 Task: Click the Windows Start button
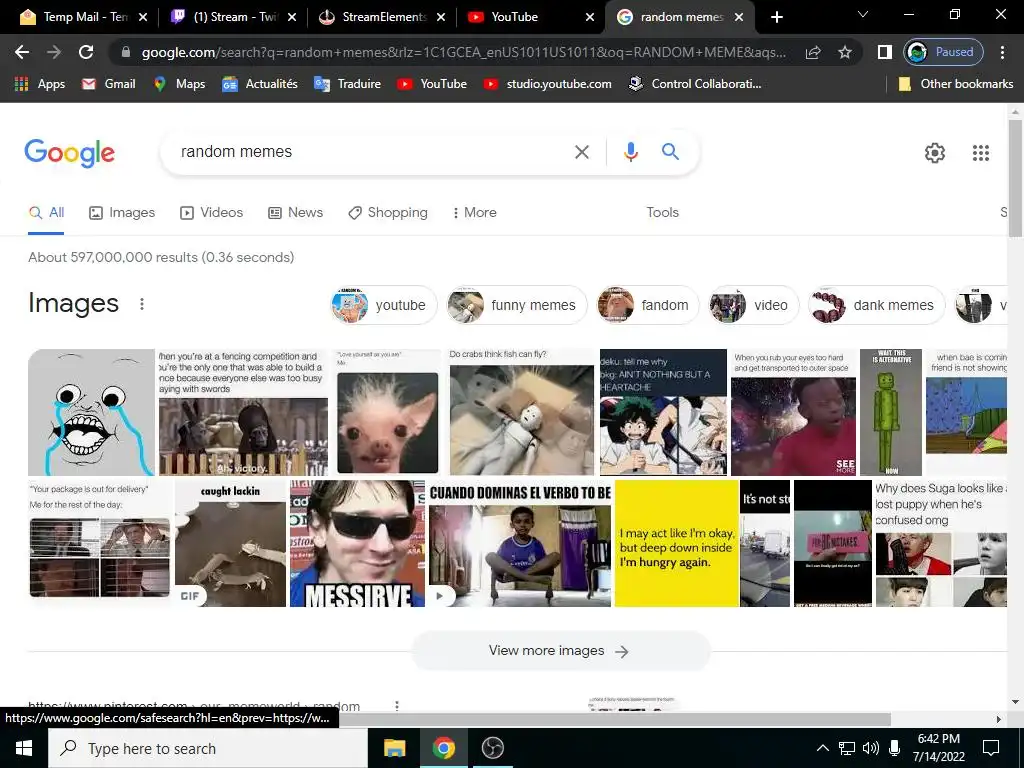[24, 748]
